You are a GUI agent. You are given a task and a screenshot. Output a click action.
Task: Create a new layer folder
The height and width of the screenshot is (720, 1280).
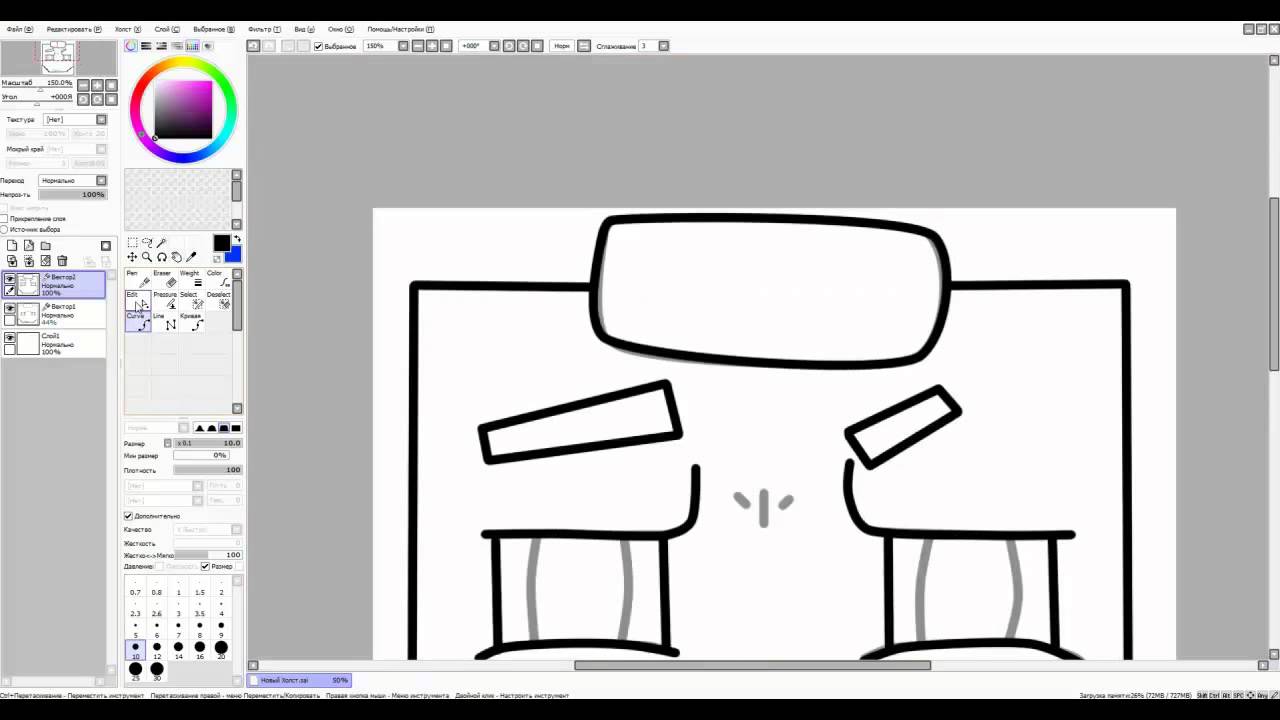tap(46, 246)
